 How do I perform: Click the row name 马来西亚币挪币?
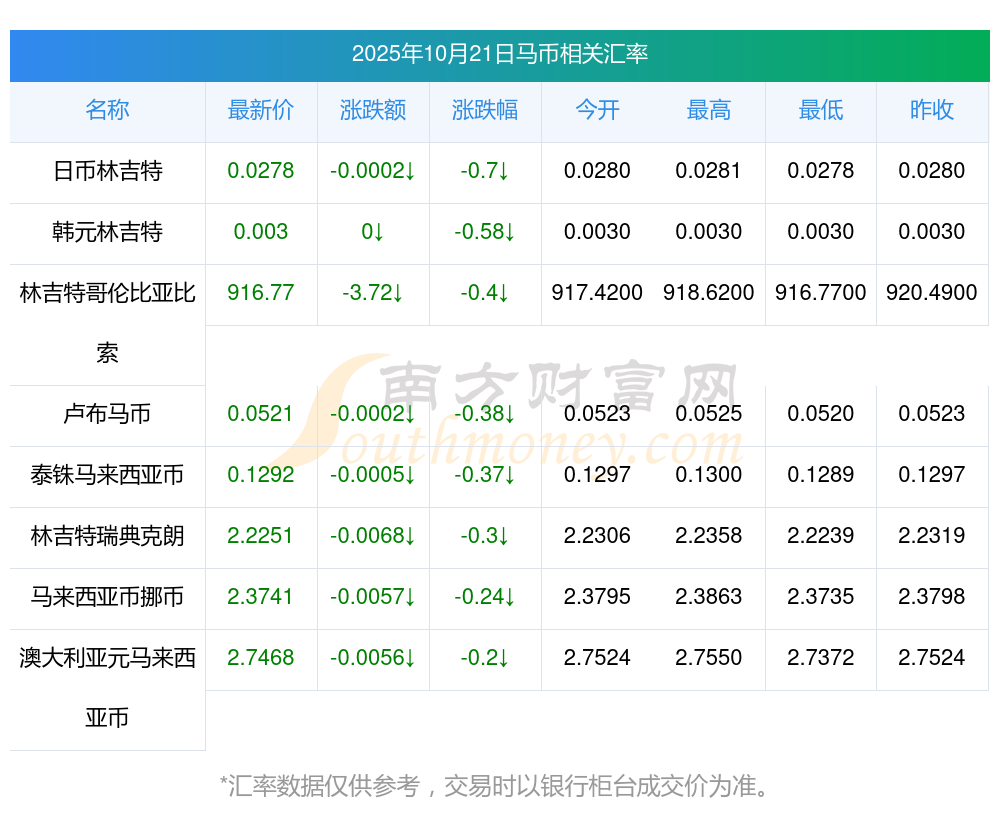click(x=107, y=597)
